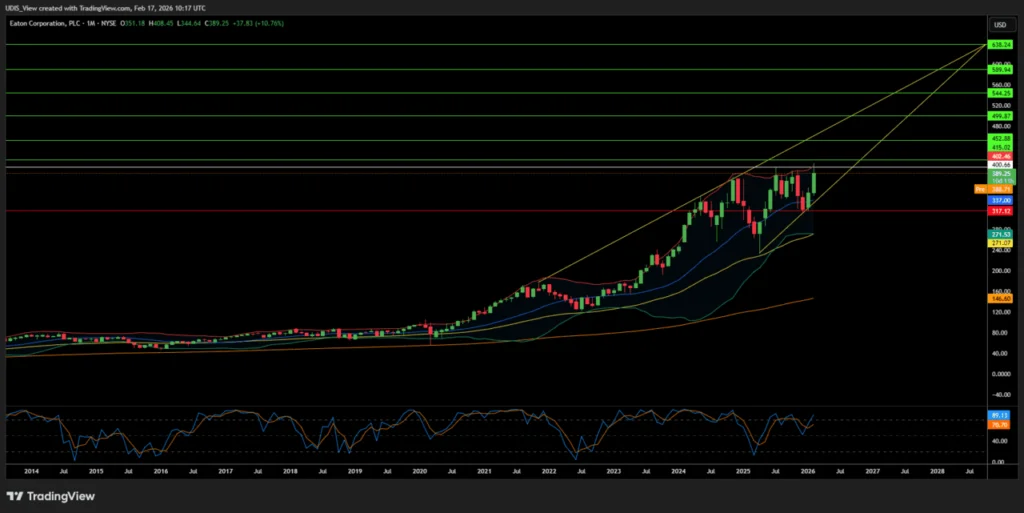Select the blue 337.00 price label

[x=1000, y=201]
